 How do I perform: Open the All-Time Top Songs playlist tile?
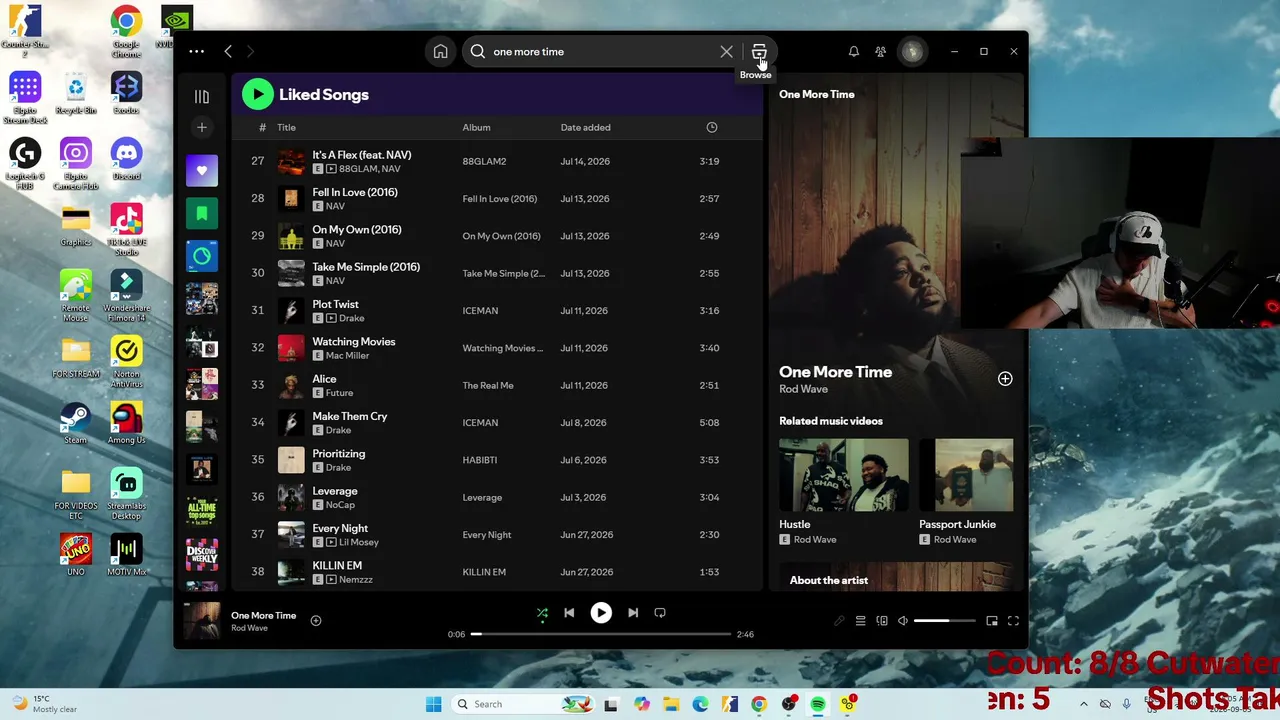pos(201,512)
